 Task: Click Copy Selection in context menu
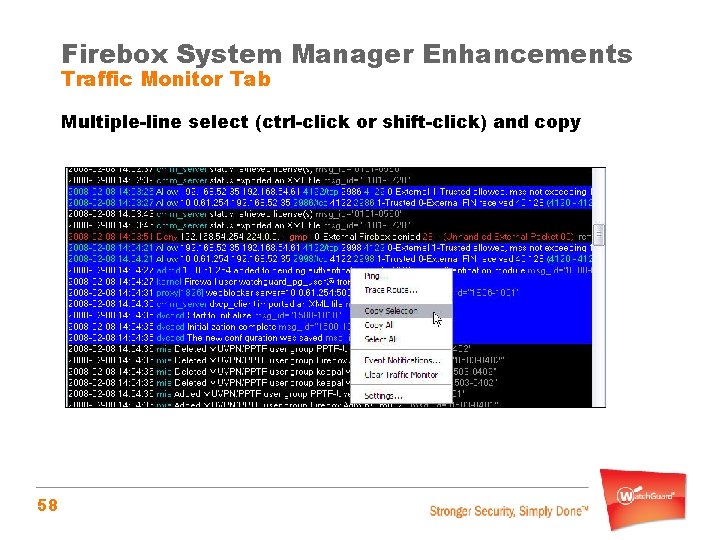[x=401, y=311]
